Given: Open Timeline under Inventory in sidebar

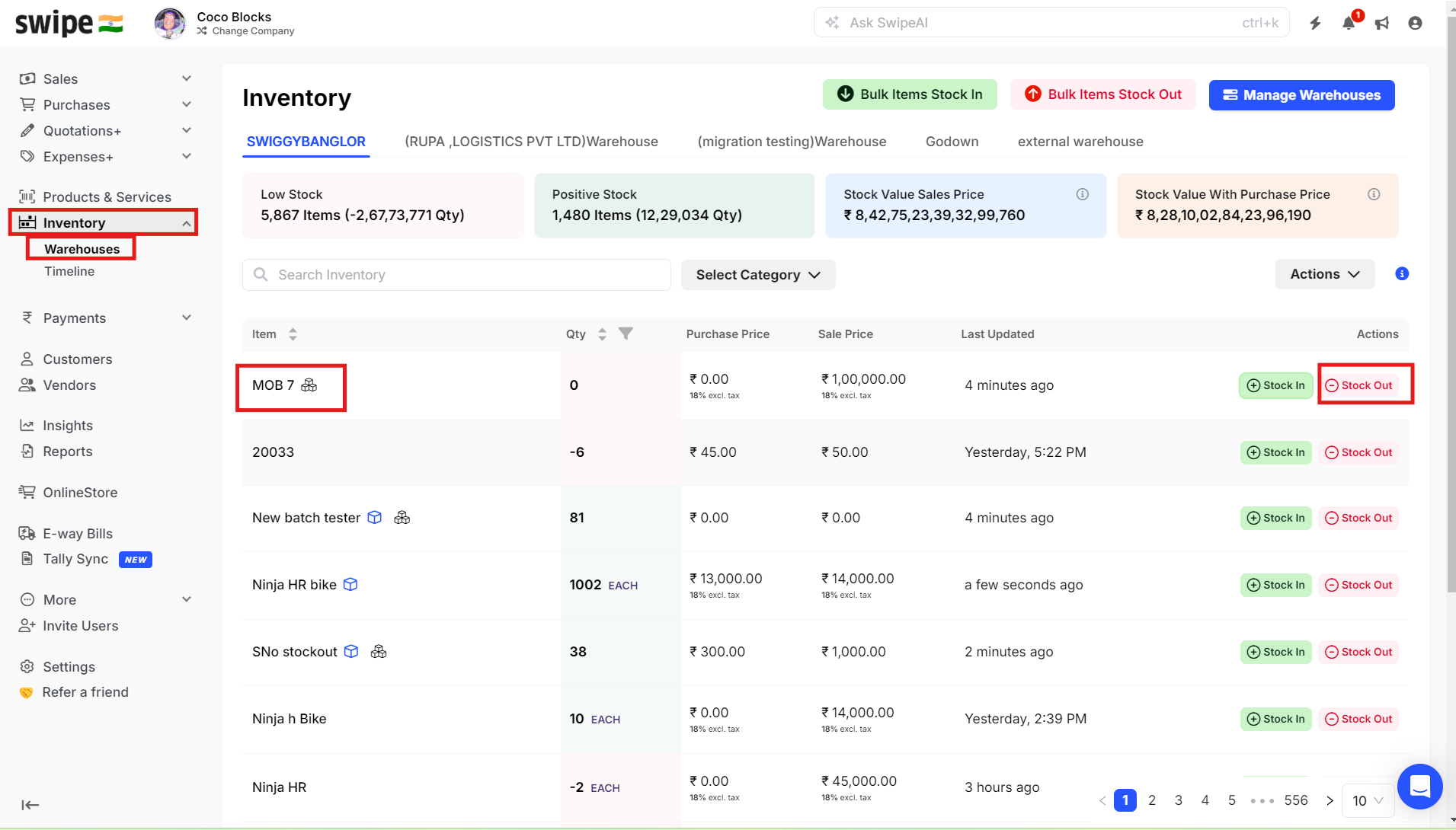Looking at the screenshot, I should pos(69,271).
